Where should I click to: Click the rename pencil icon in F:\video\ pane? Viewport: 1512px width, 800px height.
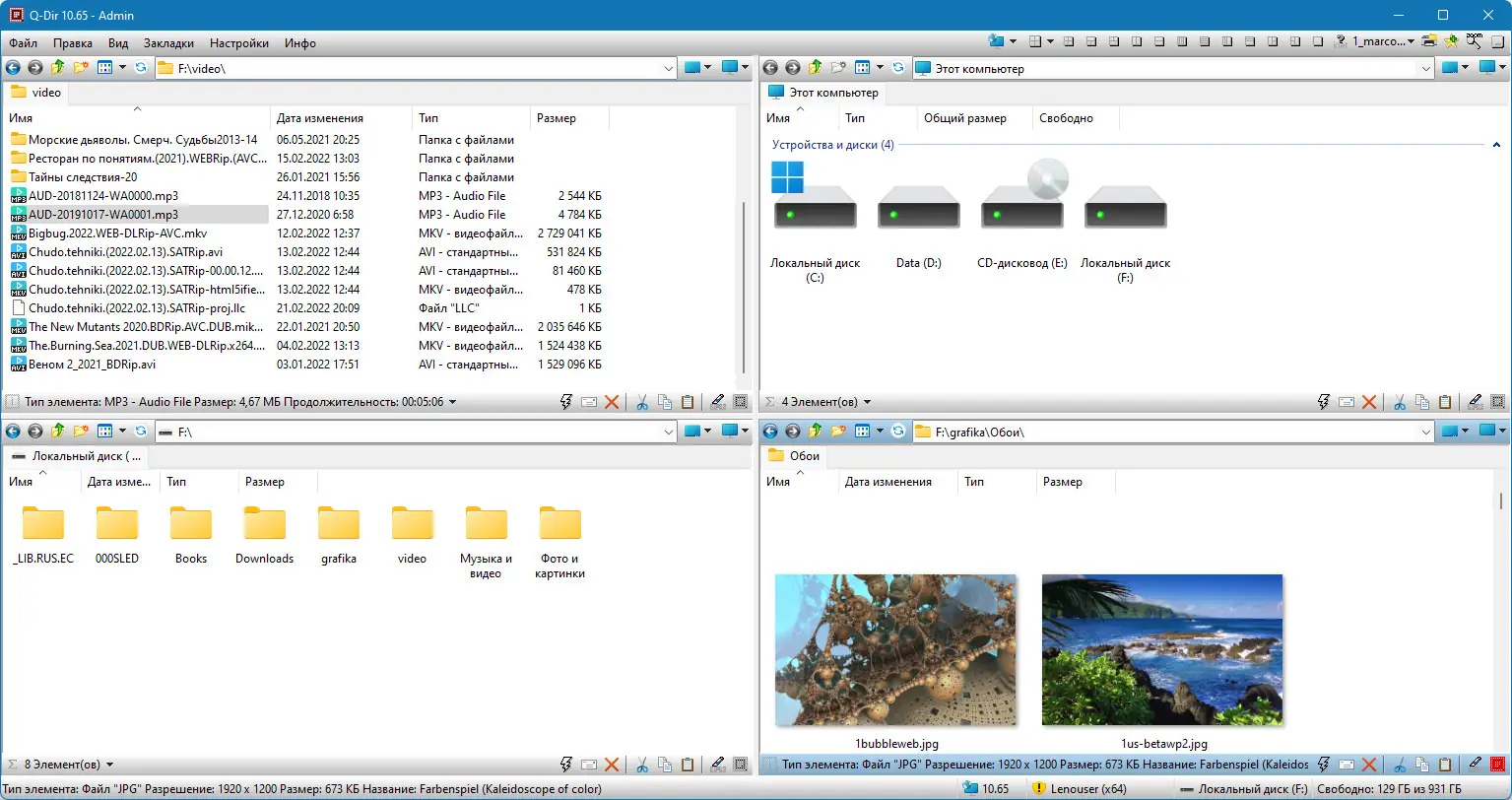[718, 402]
